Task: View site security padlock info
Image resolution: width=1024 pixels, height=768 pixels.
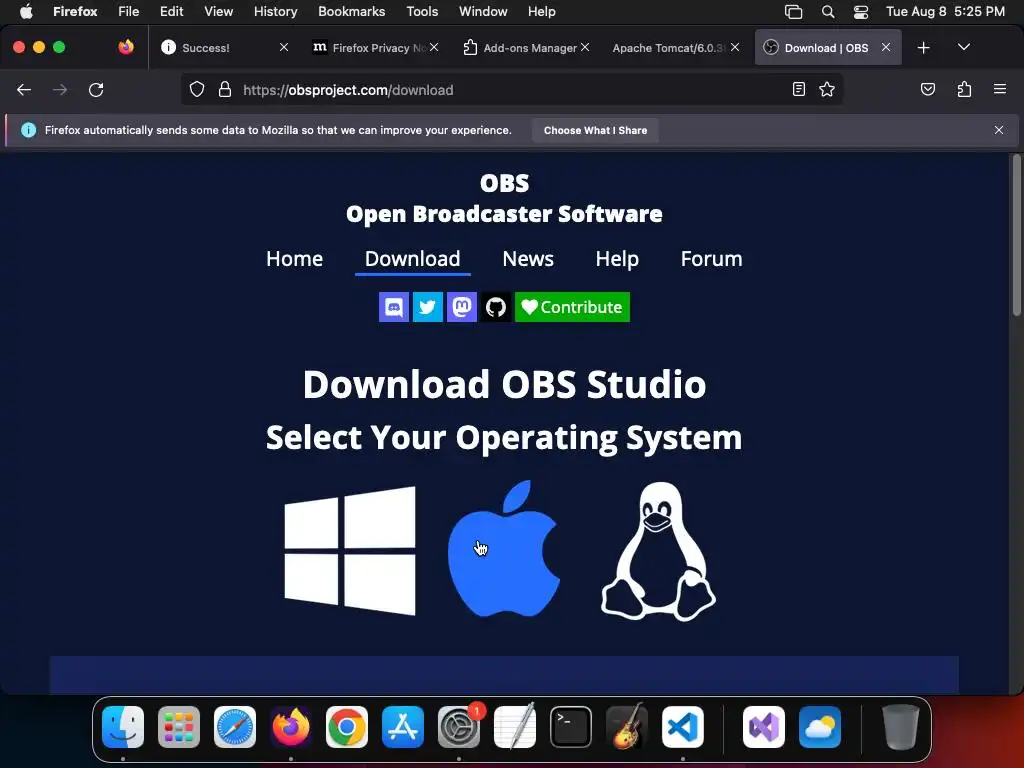Action: tap(225, 89)
